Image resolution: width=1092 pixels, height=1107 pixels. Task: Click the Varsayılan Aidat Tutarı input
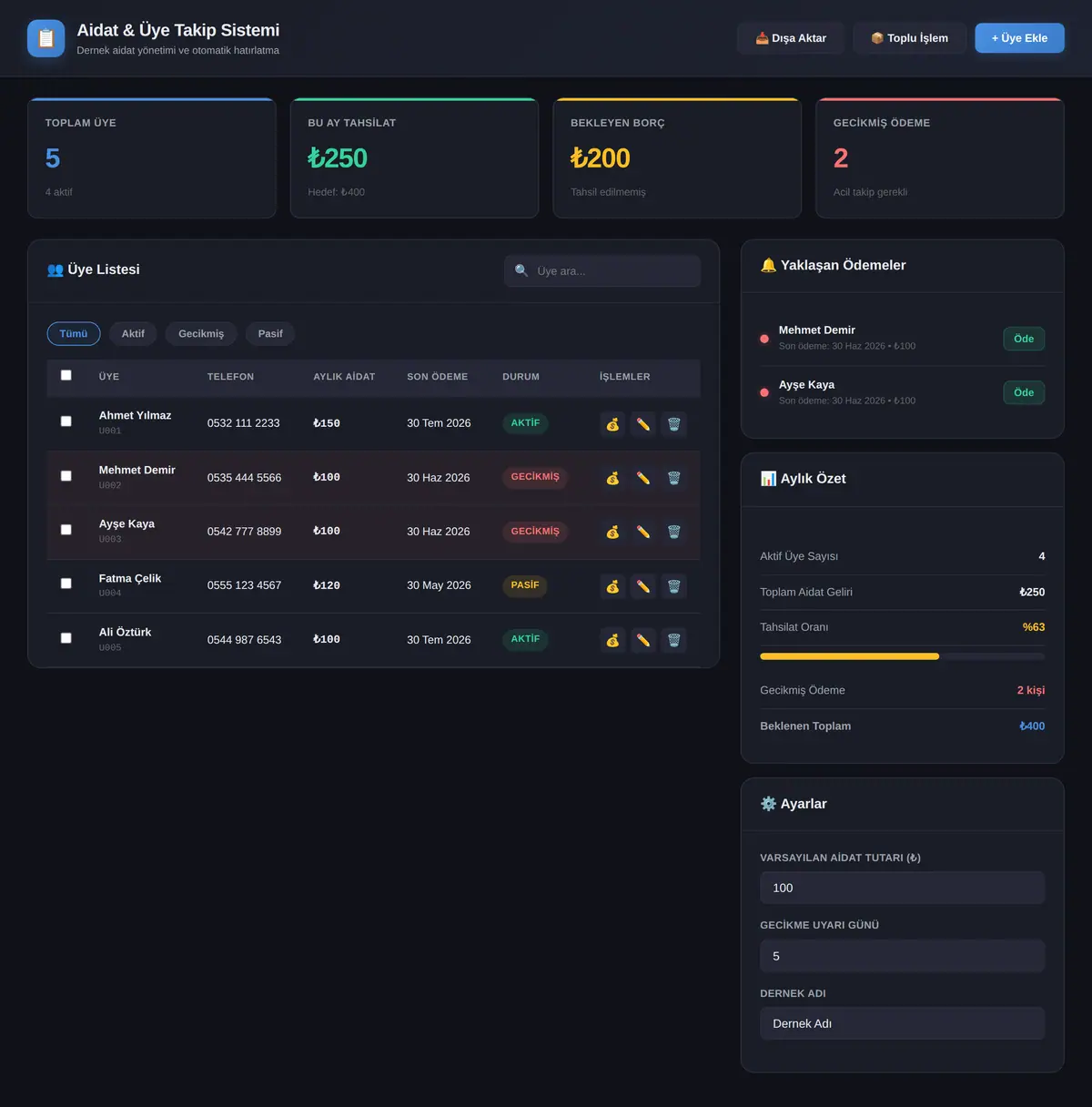(x=902, y=888)
